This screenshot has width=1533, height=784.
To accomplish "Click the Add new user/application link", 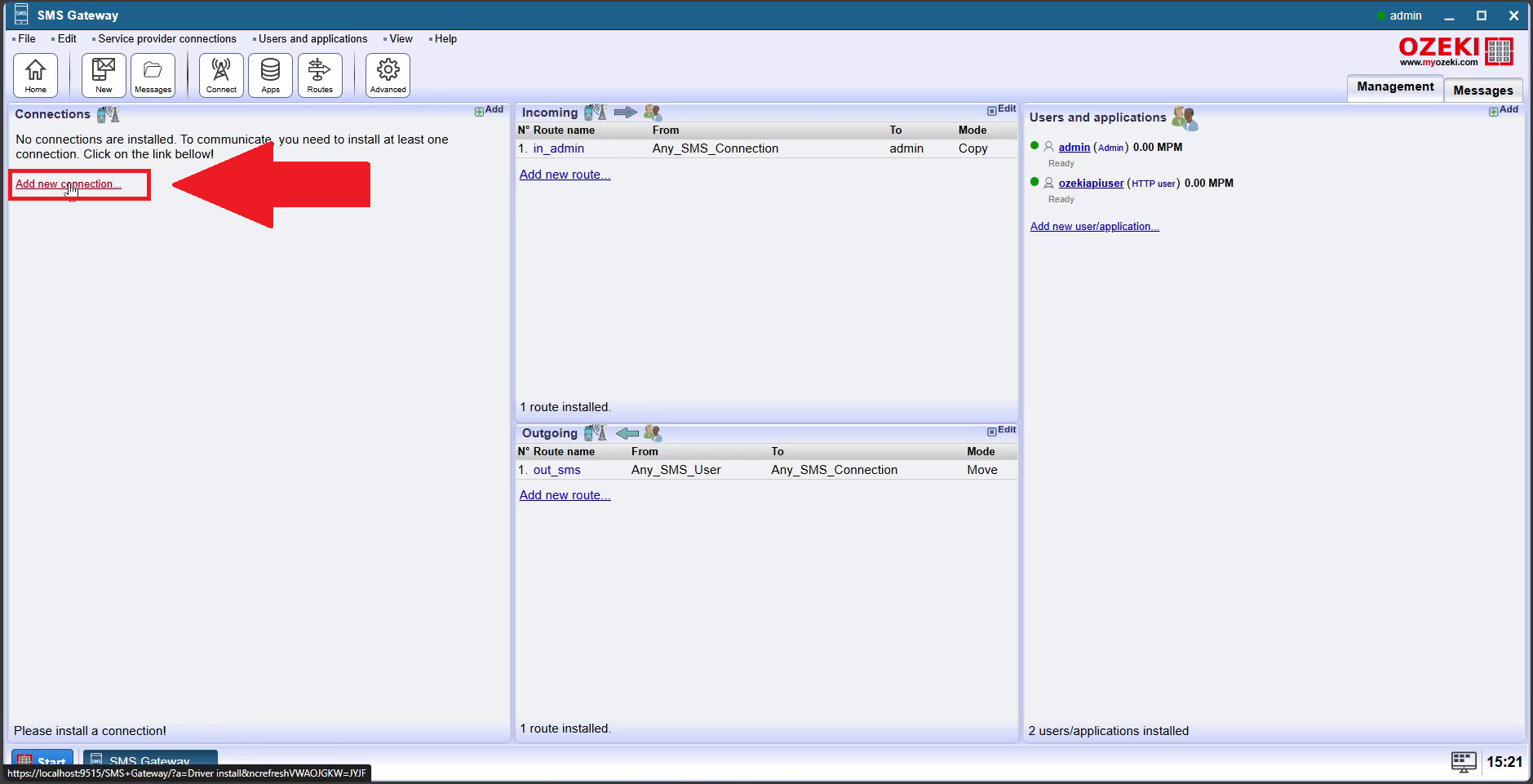I will (1095, 227).
